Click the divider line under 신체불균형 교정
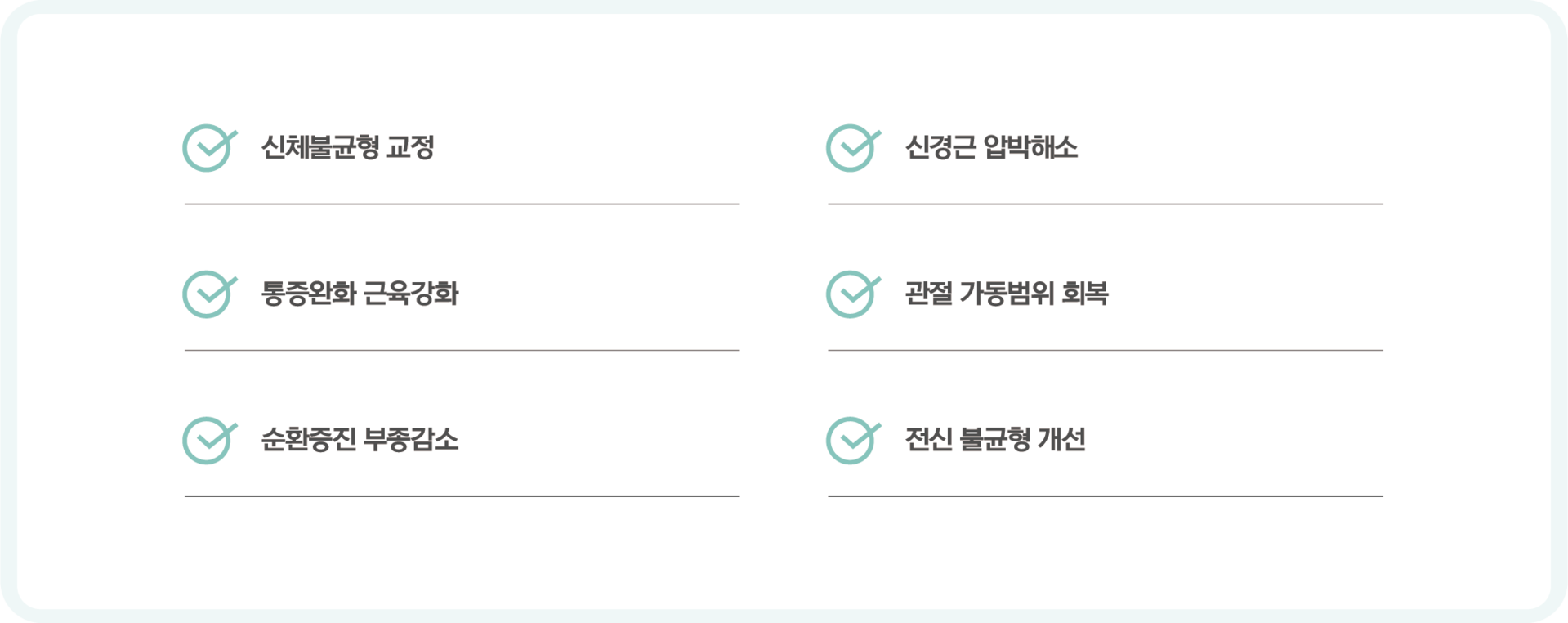The width and height of the screenshot is (1568, 623). (x=462, y=204)
